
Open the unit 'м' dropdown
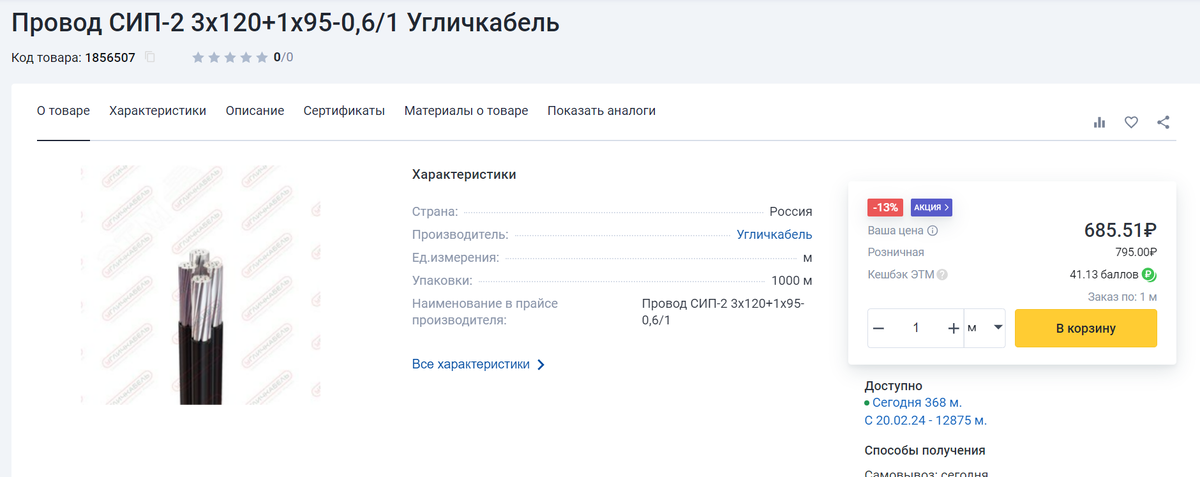tap(985, 328)
